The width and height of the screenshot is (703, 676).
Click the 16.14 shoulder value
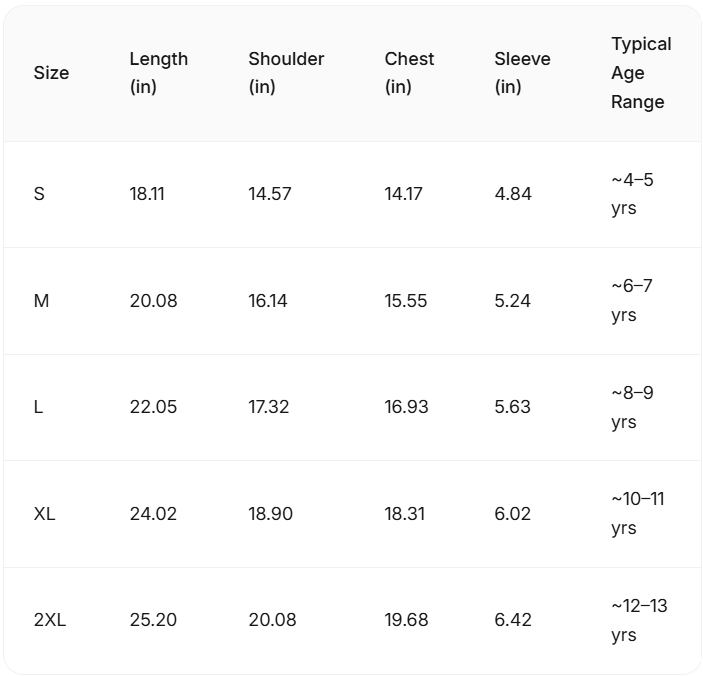tap(270, 301)
